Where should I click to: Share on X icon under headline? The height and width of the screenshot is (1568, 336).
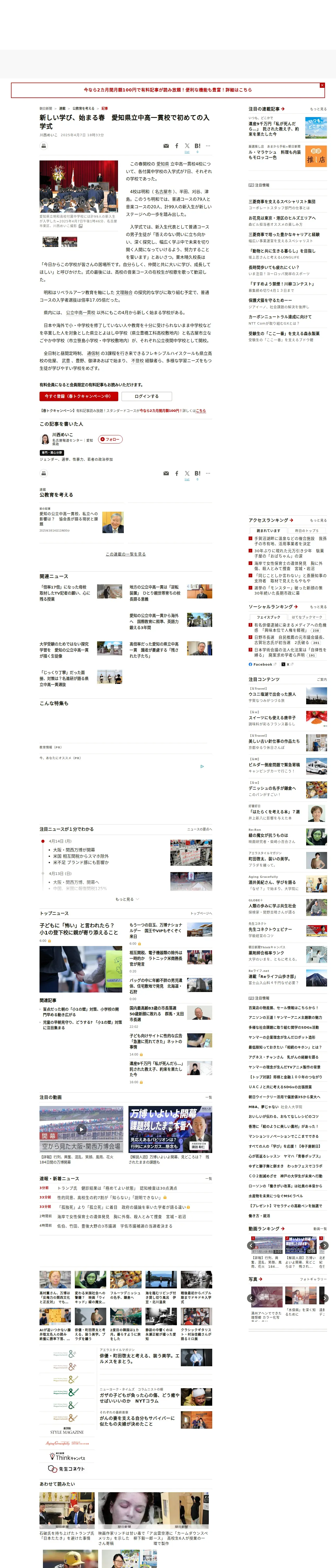click(x=187, y=146)
